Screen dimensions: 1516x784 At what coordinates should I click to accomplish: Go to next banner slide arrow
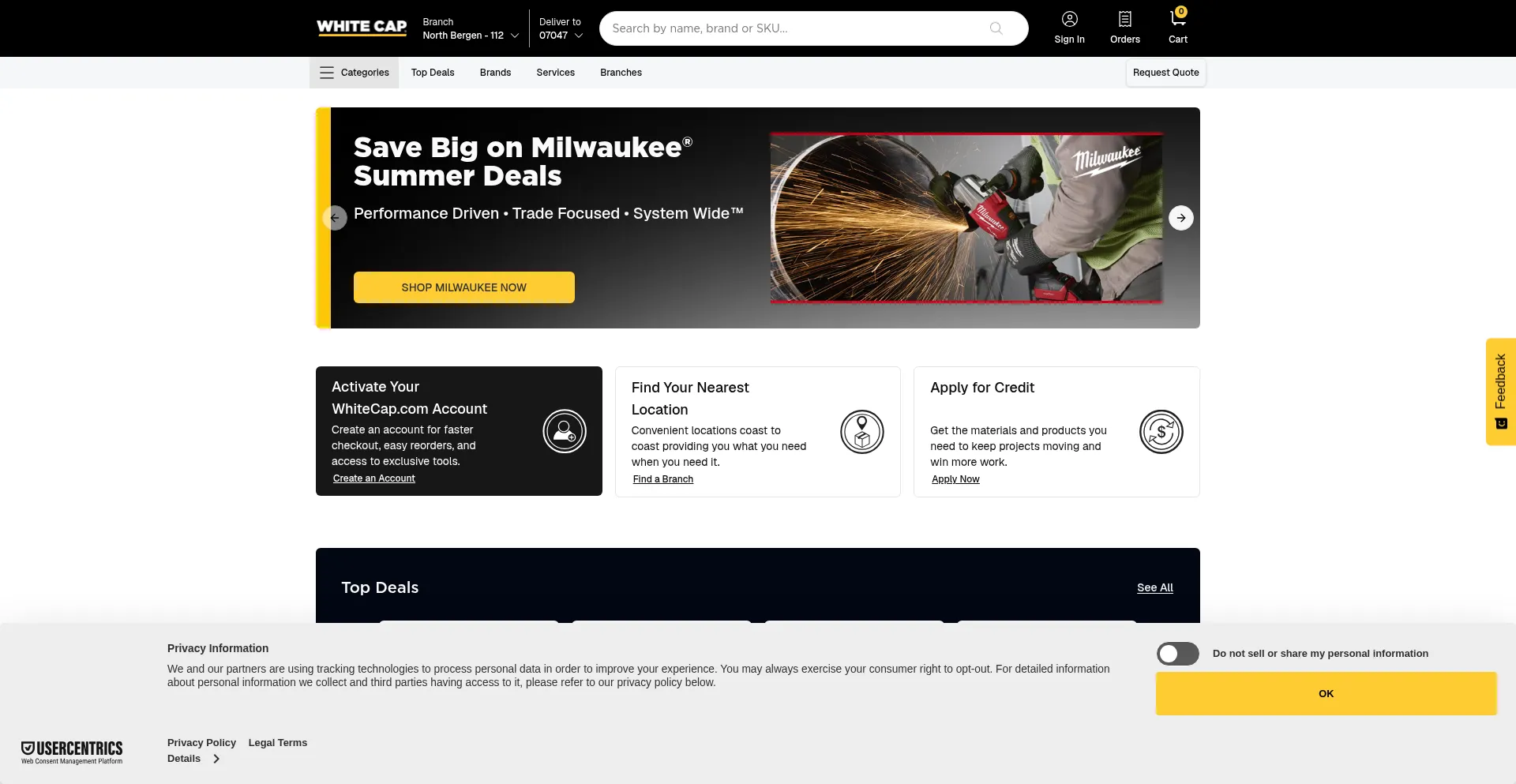click(x=1180, y=218)
